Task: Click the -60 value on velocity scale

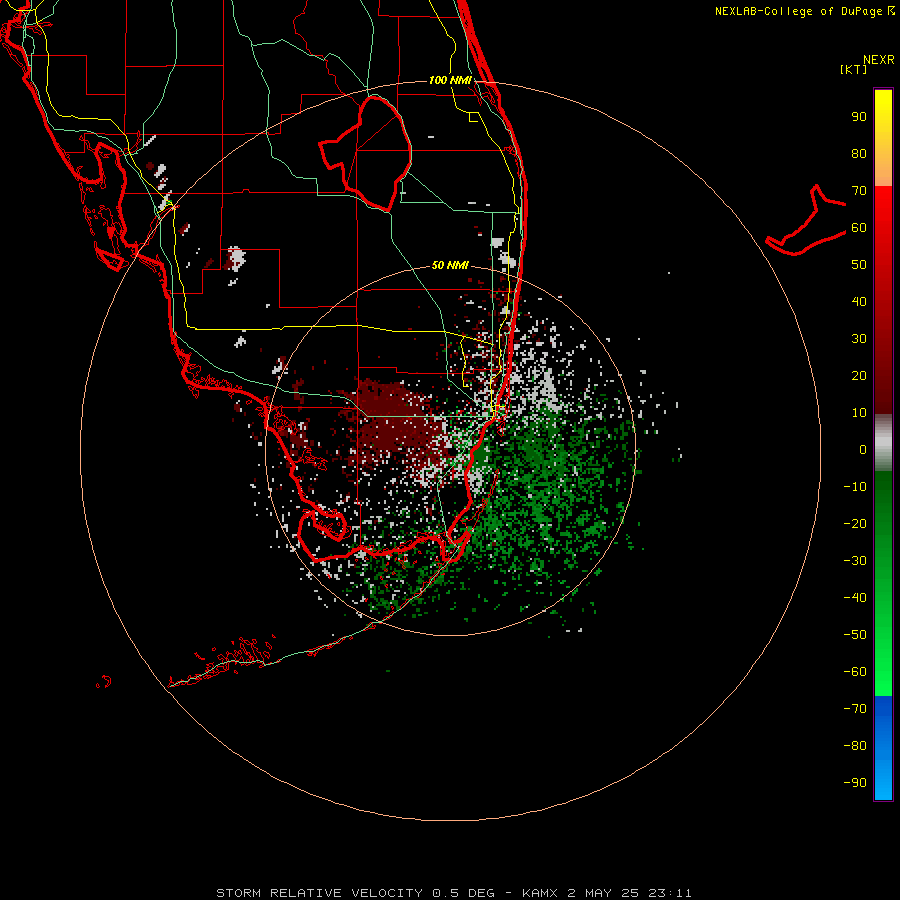Action: point(855,672)
